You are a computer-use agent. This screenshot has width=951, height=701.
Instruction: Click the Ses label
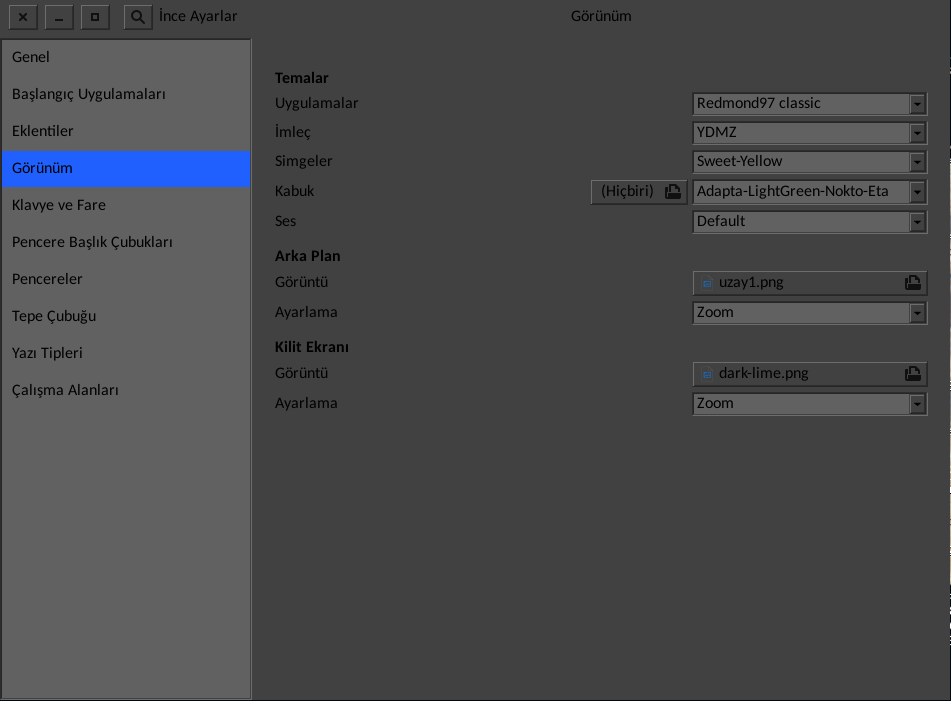point(285,221)
